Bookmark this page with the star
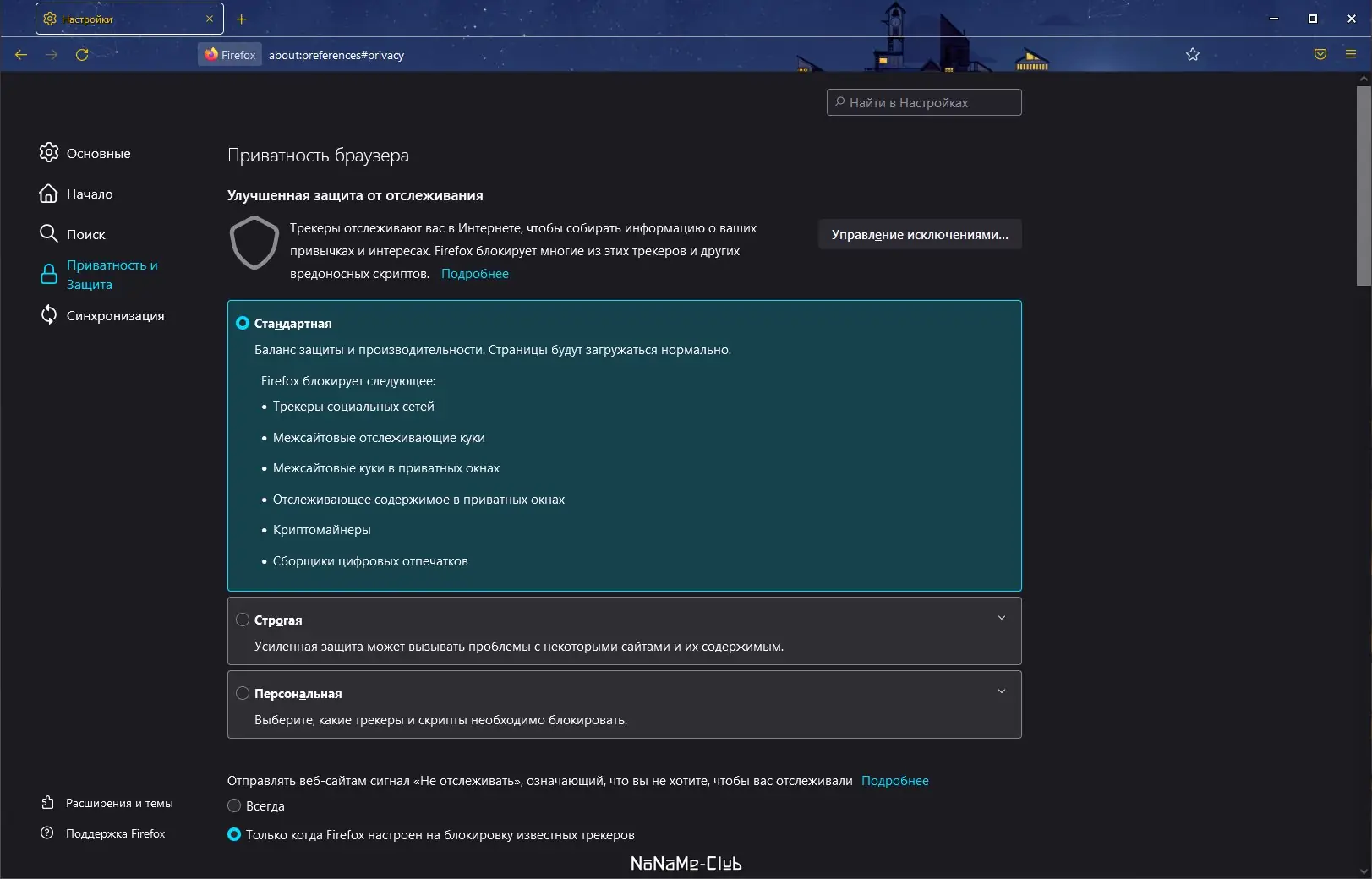This screenshot has height=879, width=1372. (1193, 54)
